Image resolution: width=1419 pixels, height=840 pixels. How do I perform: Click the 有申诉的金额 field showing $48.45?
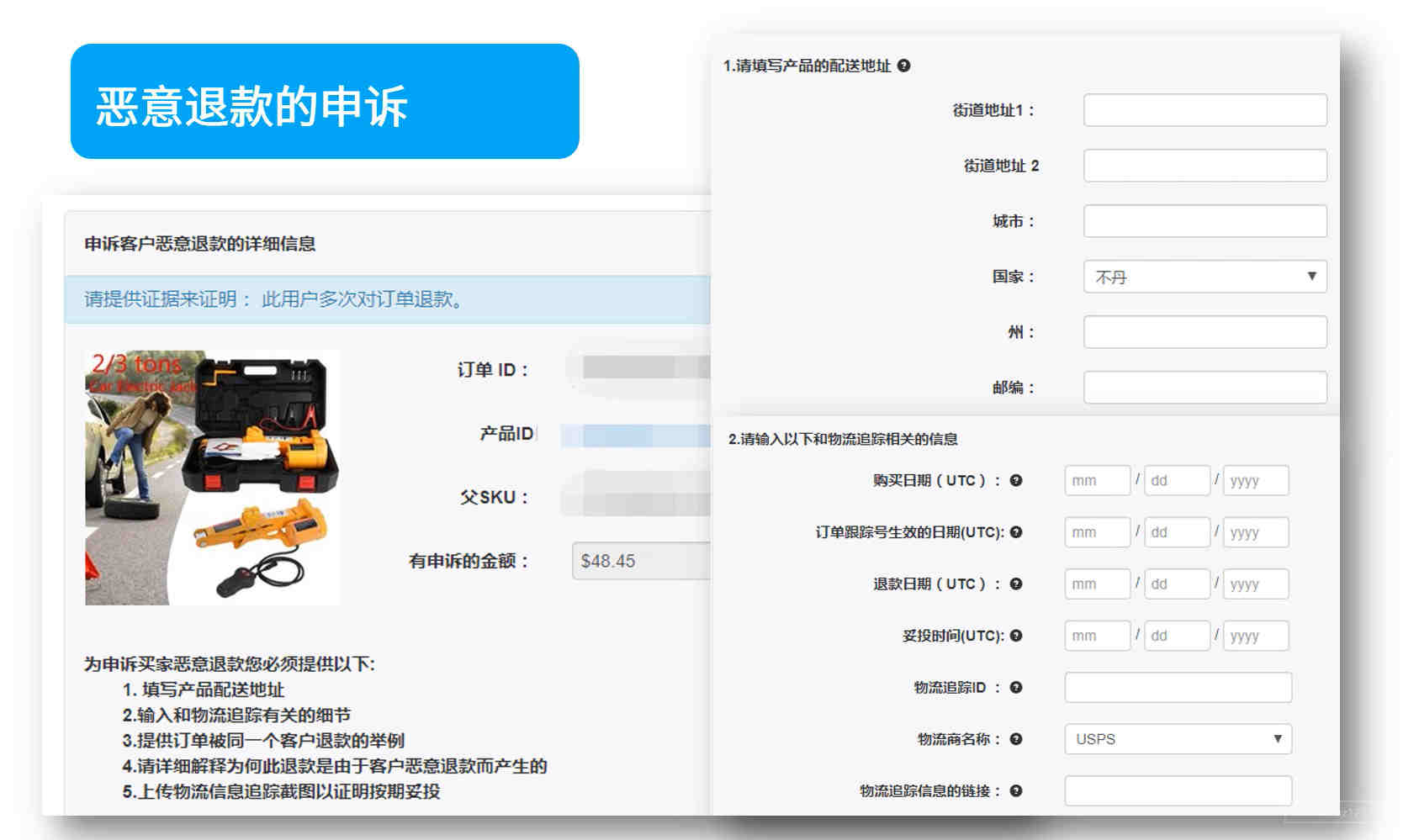641,561
